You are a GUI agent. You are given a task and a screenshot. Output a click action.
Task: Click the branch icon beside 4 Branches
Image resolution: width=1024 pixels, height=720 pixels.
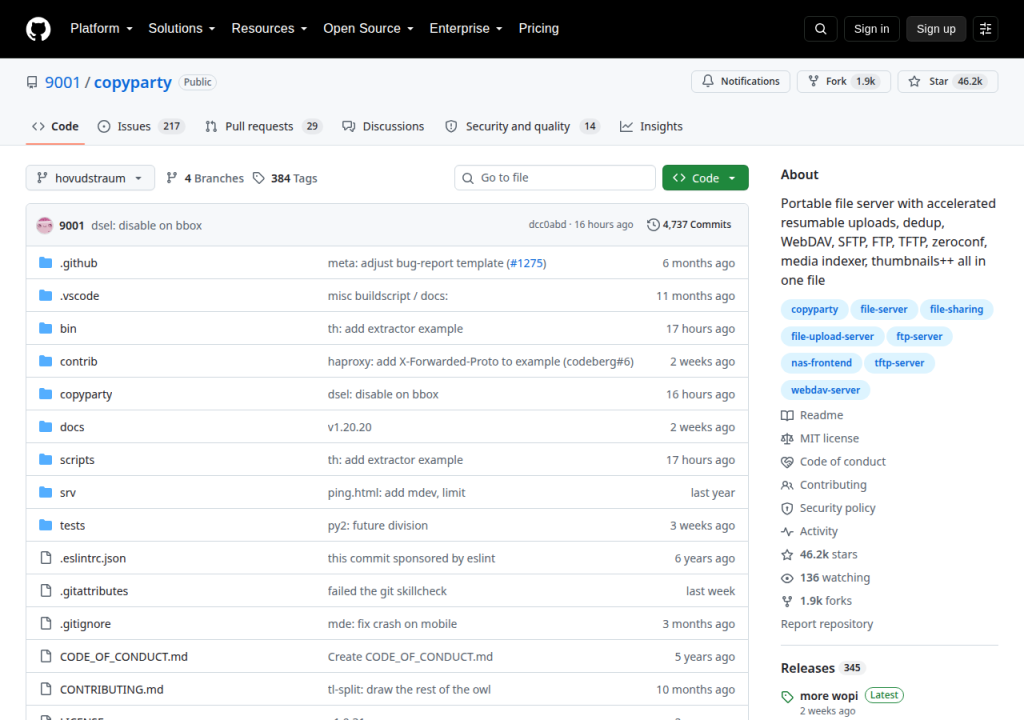[172, 178]
